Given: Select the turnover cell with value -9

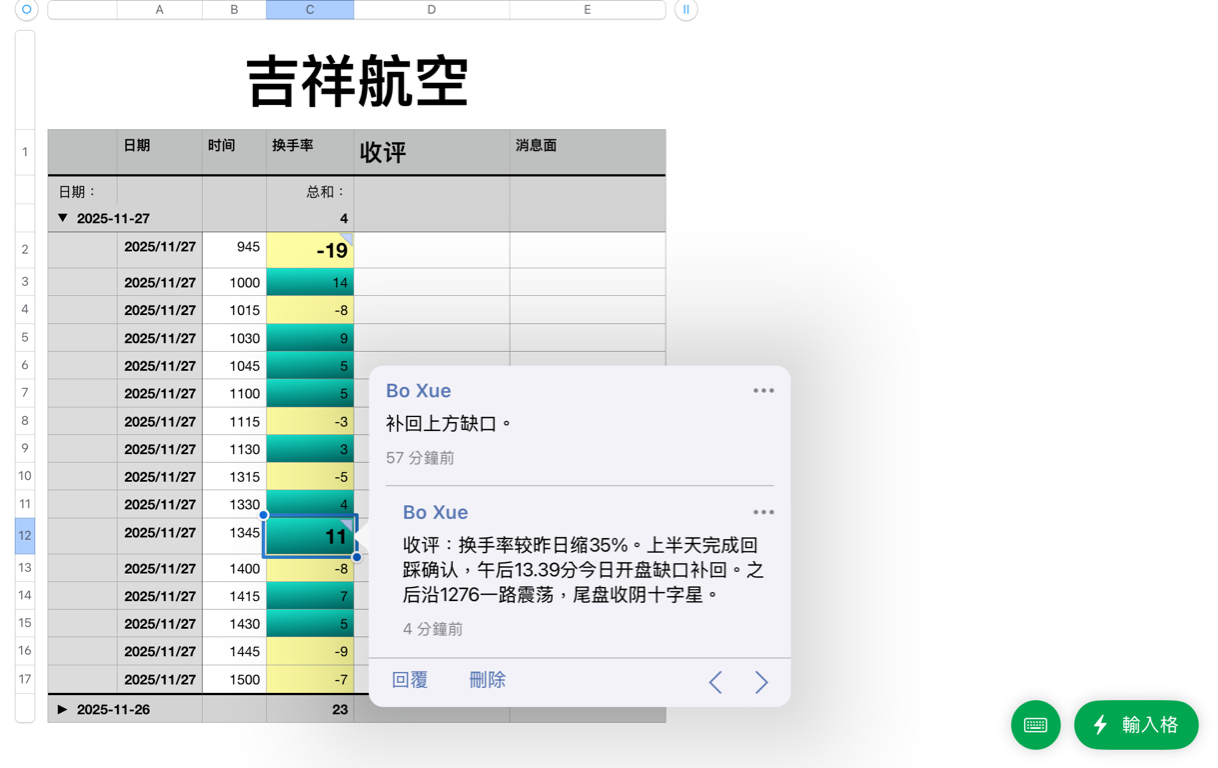Looking at the screenshot, I should [x=310, y=651].
